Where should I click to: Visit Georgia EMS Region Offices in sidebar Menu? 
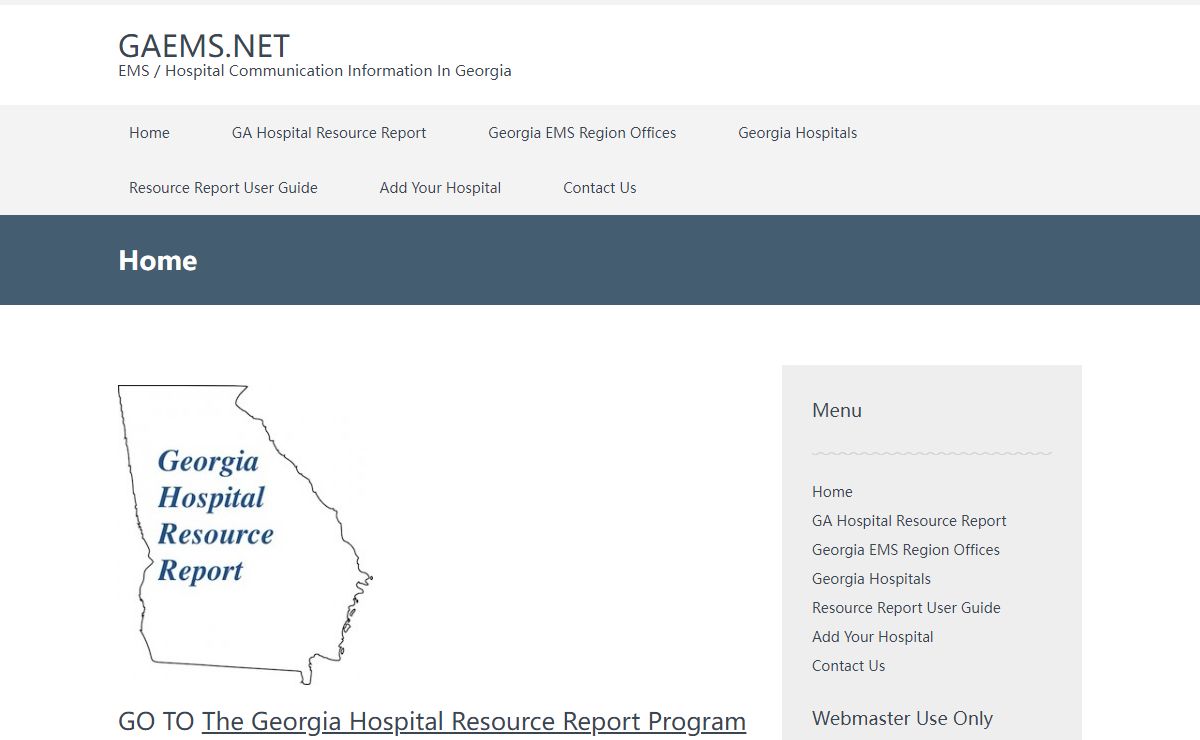[906, 550]
